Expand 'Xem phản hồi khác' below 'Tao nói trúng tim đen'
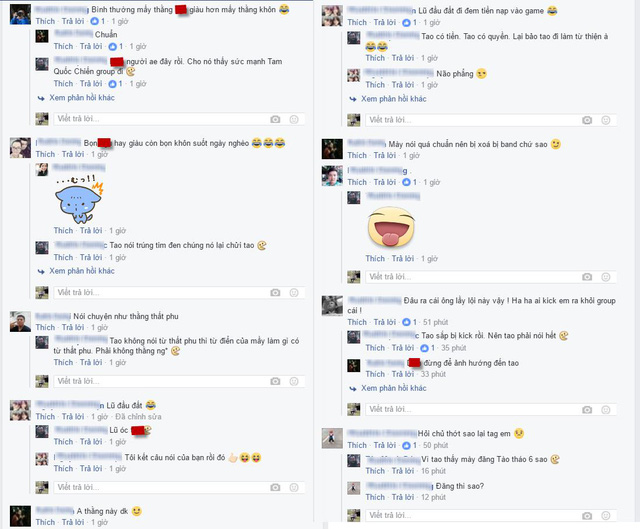This screenshot has height=529, width=640. pyautogui.click(x=82, y=271)
